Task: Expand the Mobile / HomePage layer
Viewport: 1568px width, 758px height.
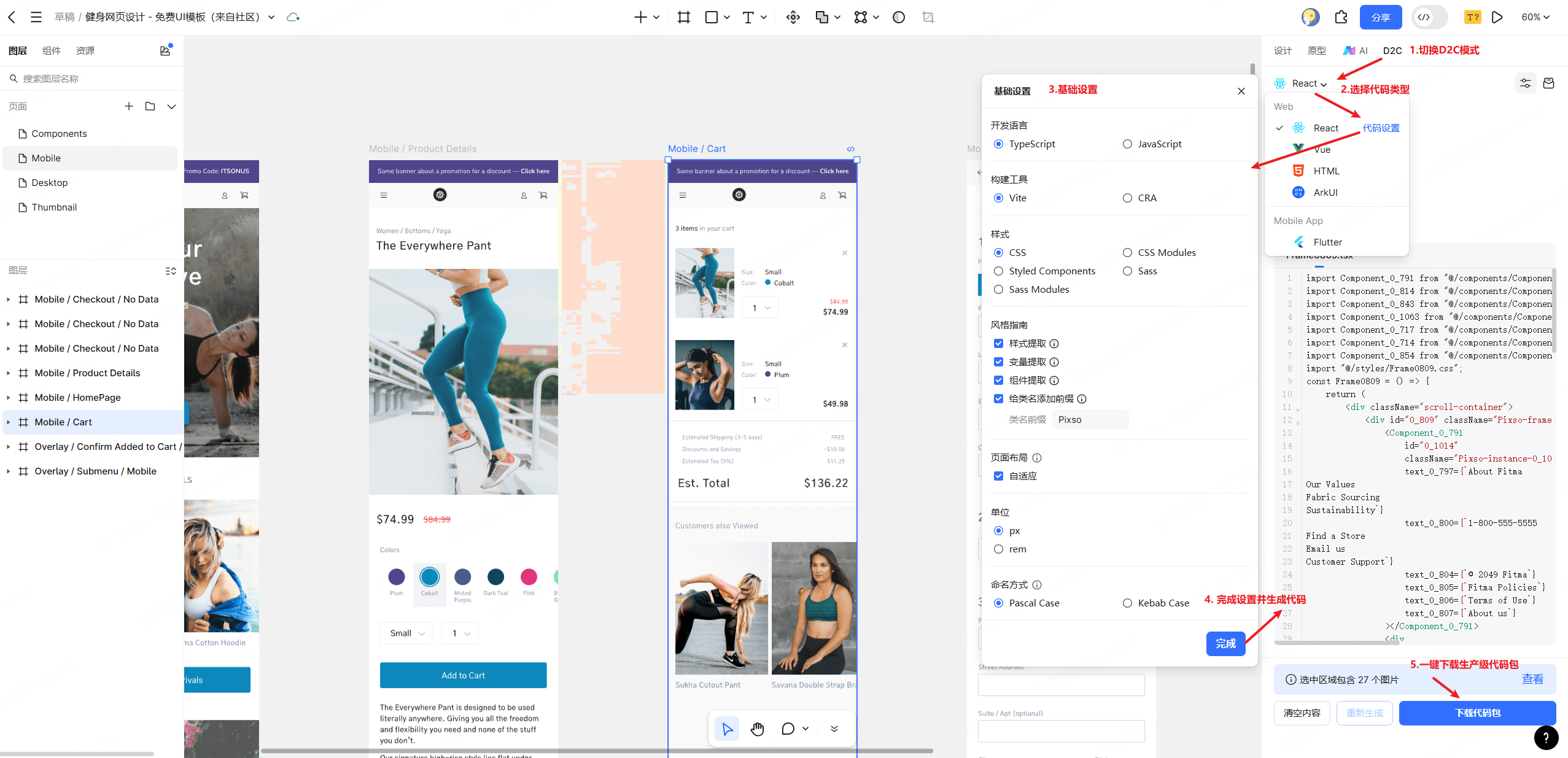Action: (x=8, y=398)
